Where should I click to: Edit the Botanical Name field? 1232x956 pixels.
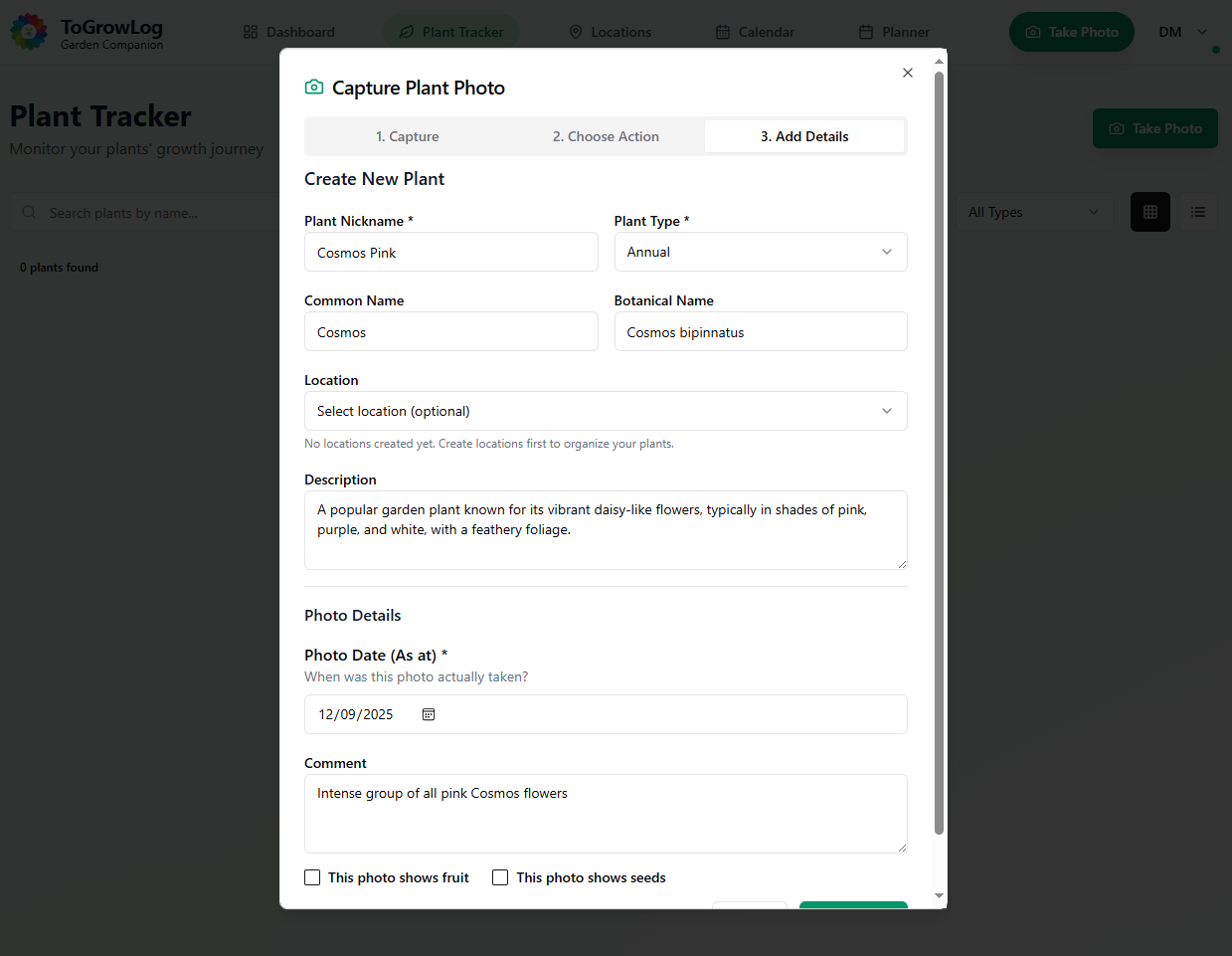(760, 332)
